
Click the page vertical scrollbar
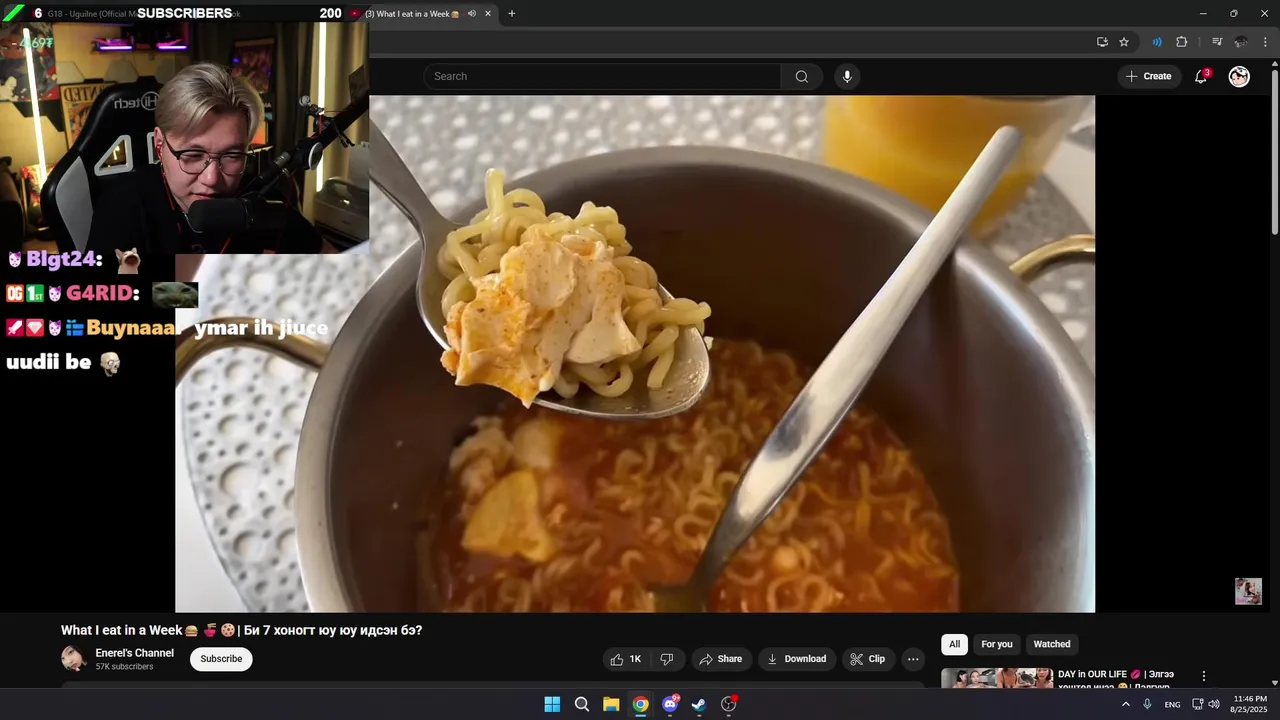coord(1275,150)
